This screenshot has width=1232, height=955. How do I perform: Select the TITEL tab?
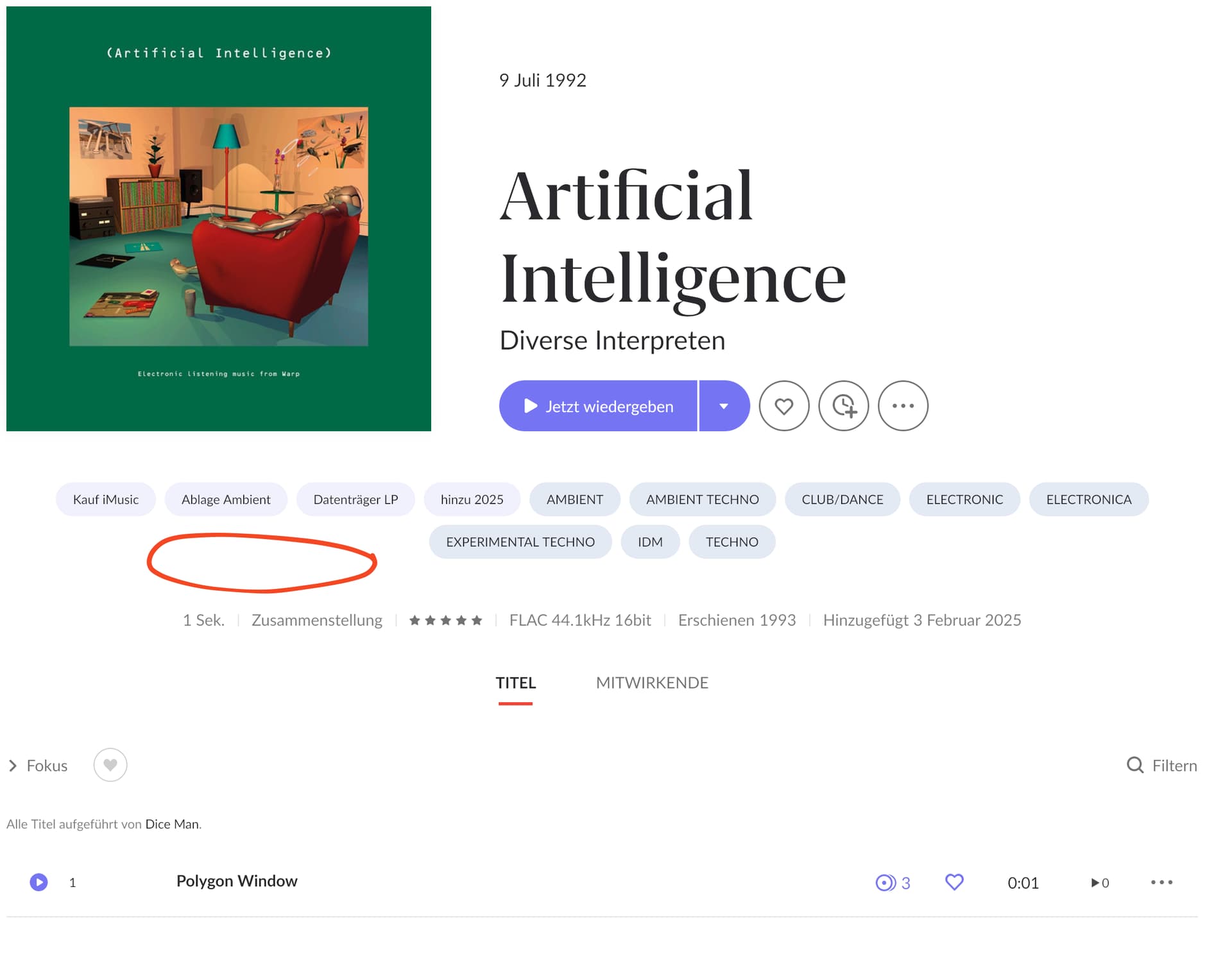(x=515, y=683)
